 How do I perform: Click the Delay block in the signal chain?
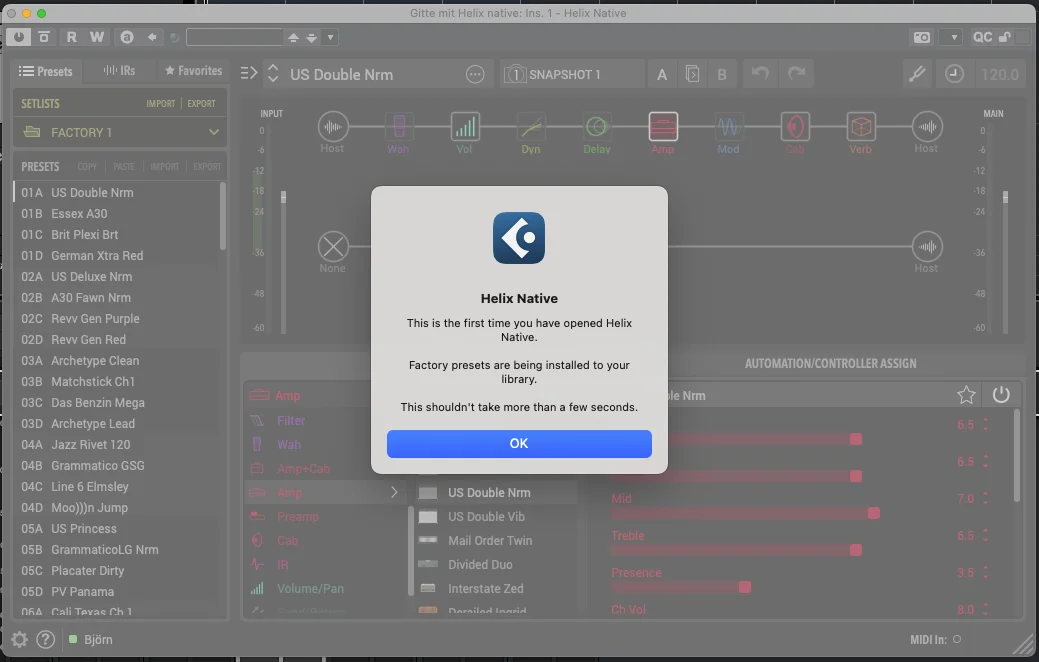[597, 127]
